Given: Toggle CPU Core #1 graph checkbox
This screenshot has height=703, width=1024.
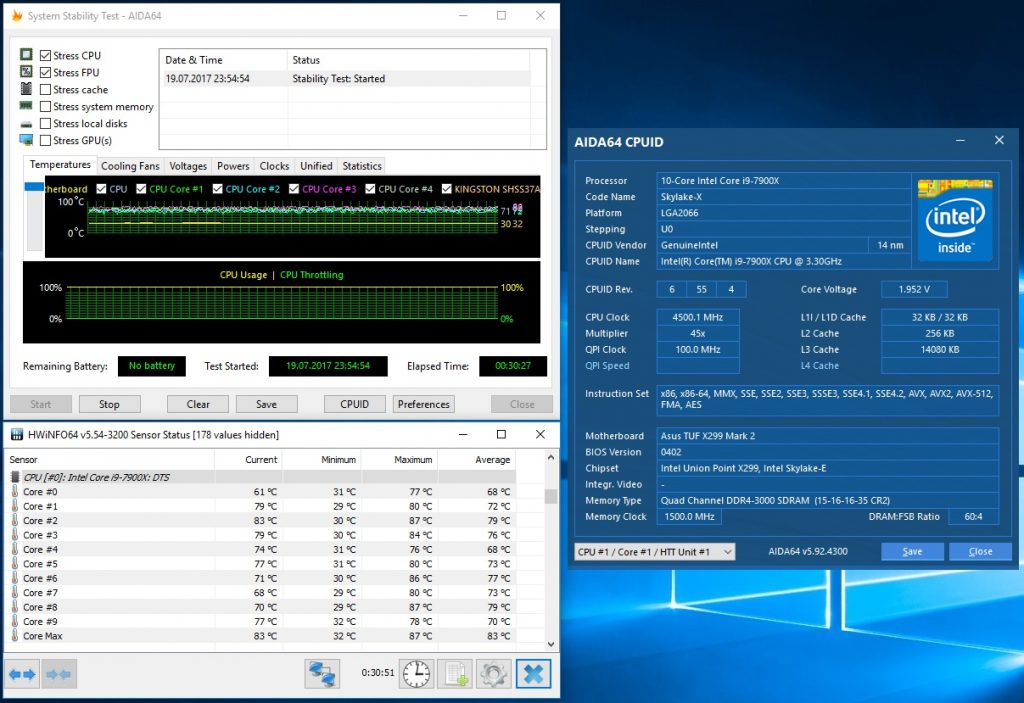Looking at the screenshot, I should (x=141, y=189).
